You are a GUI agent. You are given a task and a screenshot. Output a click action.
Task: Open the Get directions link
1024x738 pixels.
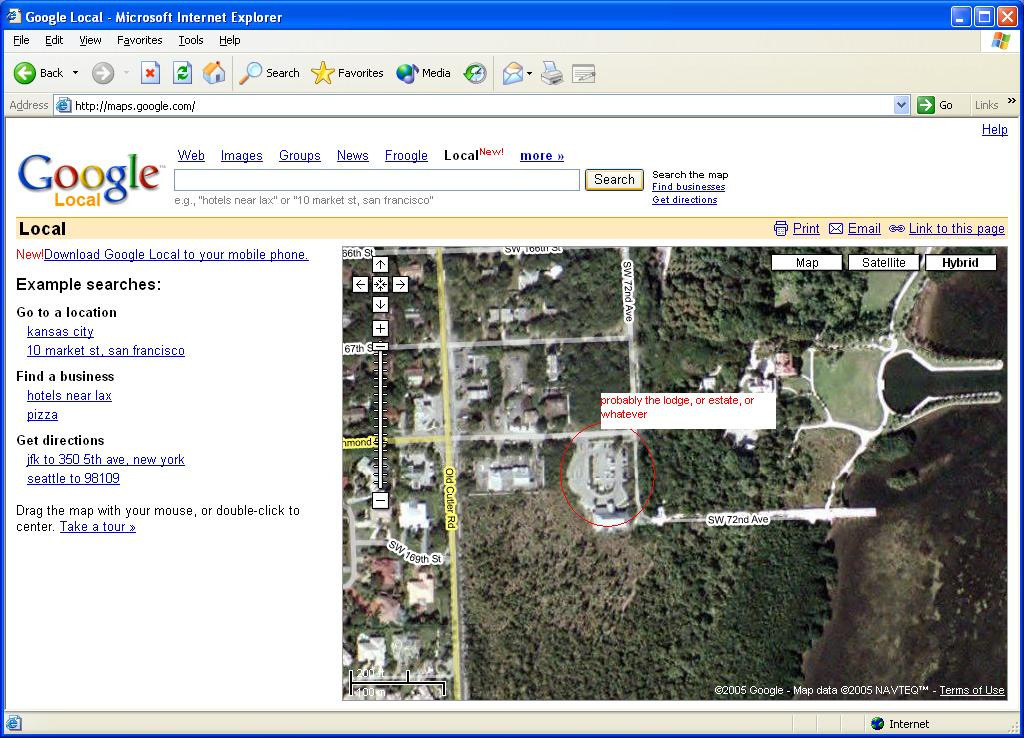[684, 200]
